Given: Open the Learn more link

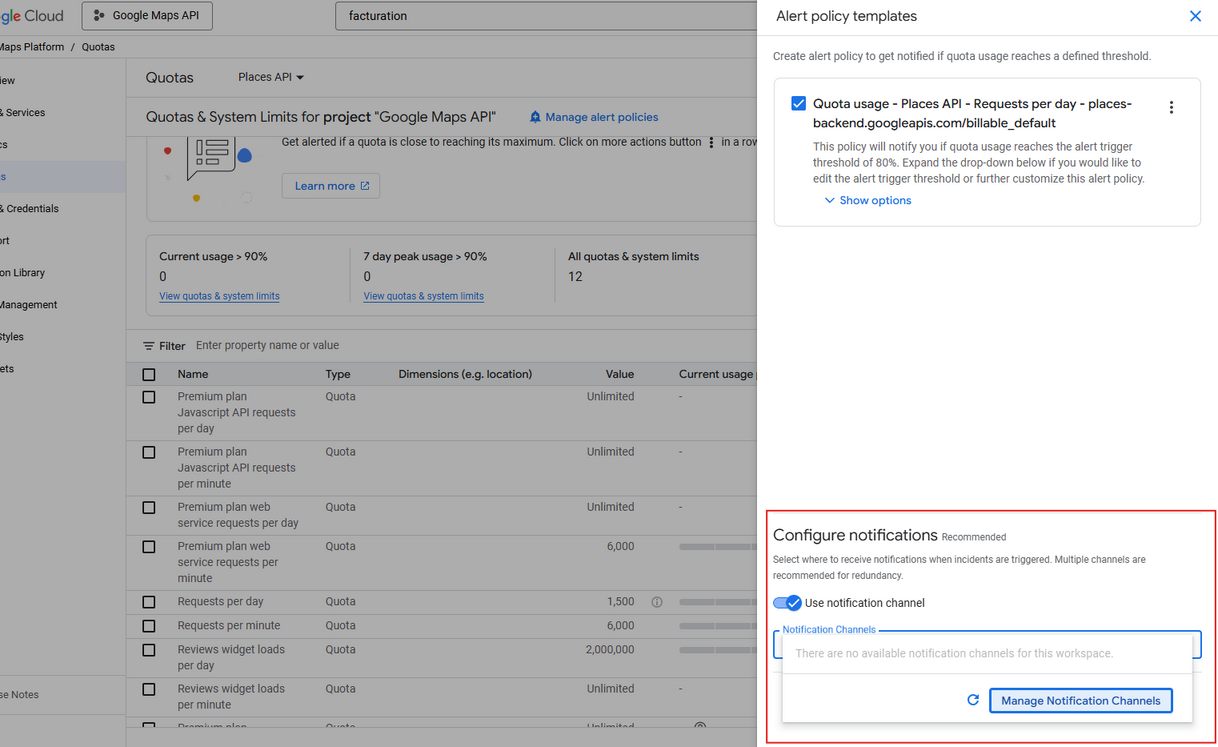Looking at the screenshot, I should [x=331, y=186].
